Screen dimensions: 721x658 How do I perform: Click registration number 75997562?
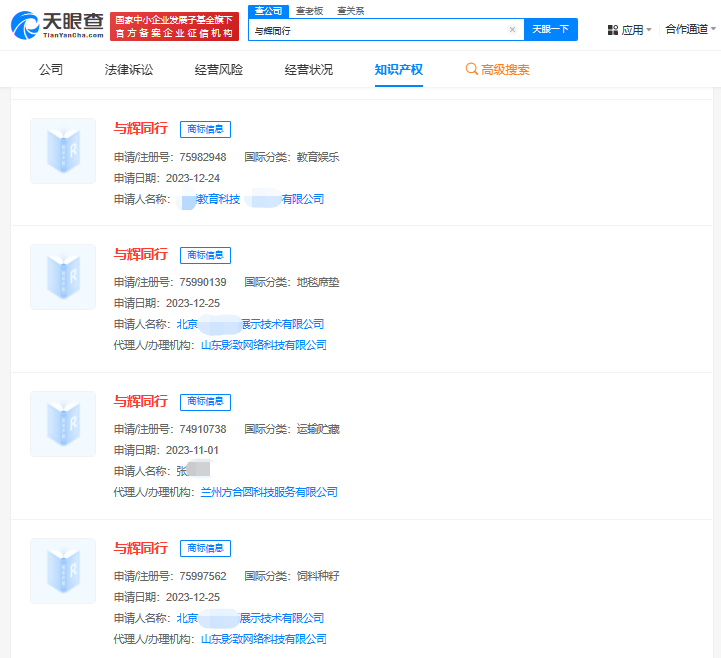[203, 576]
